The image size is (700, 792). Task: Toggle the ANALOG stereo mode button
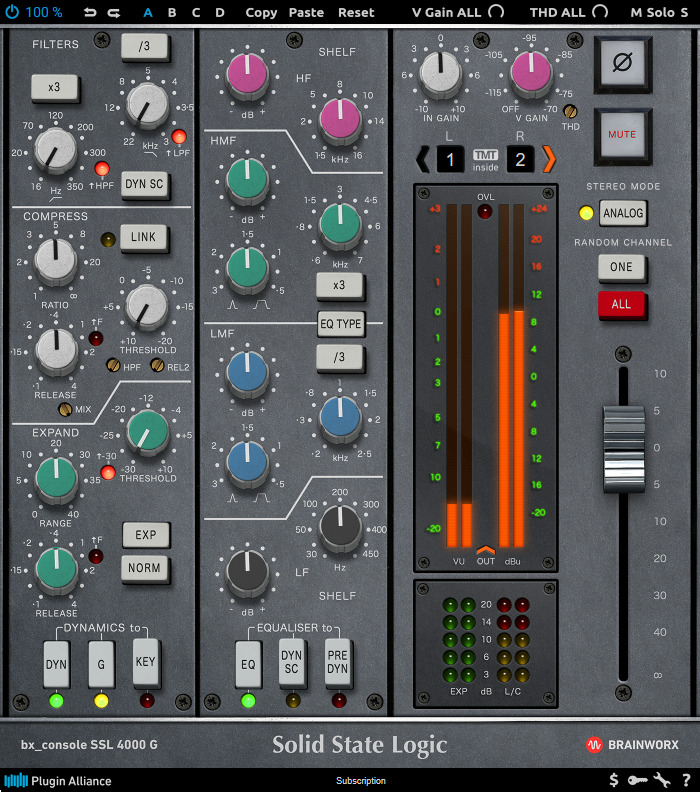[x=623, y=213]
